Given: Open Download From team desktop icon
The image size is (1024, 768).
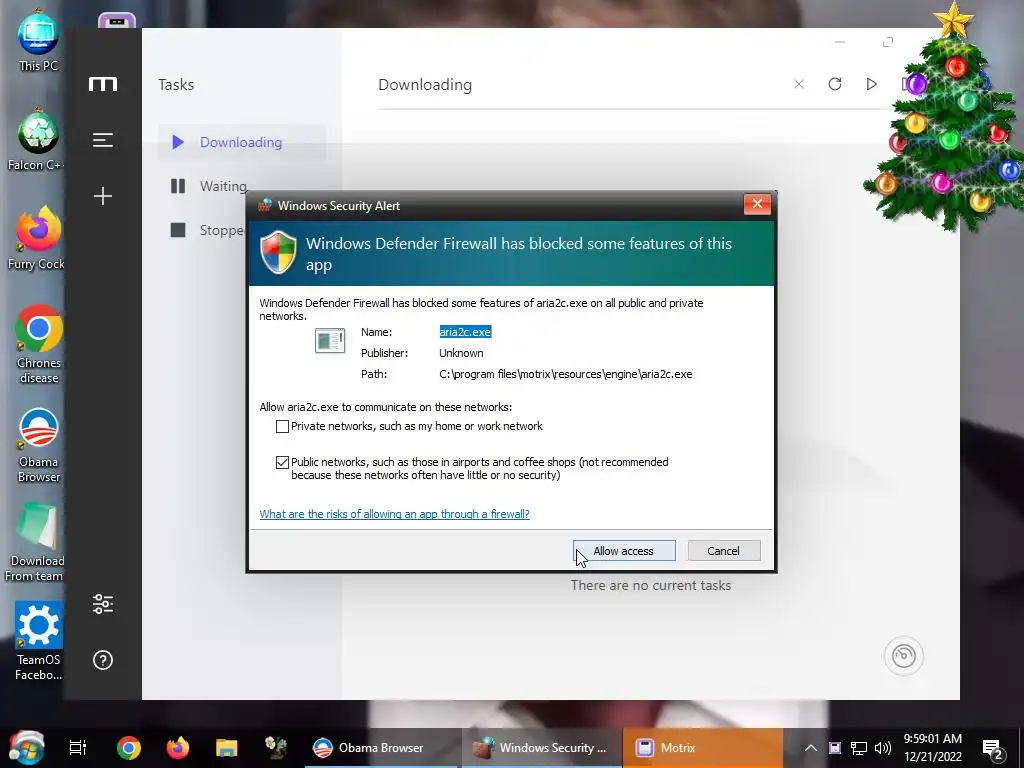Looking at the screenshot, I should pyautogui.click(x=36, y=543).
